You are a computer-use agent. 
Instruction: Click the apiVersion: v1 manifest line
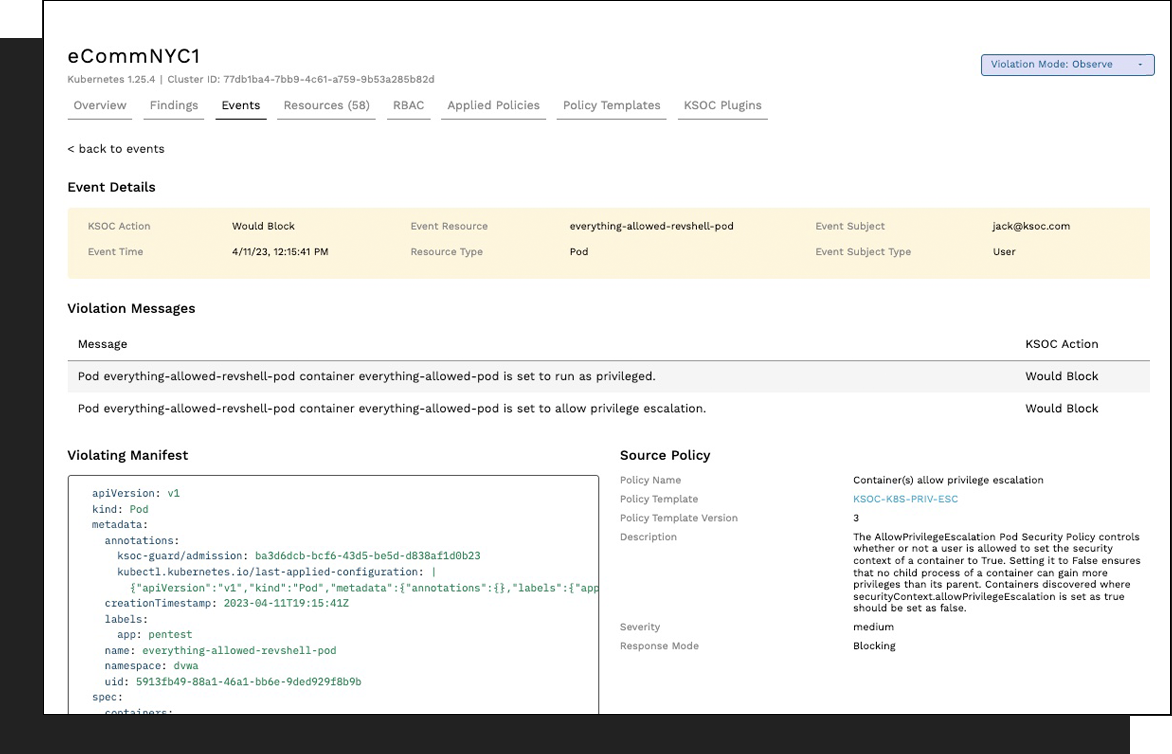(136, 493)
